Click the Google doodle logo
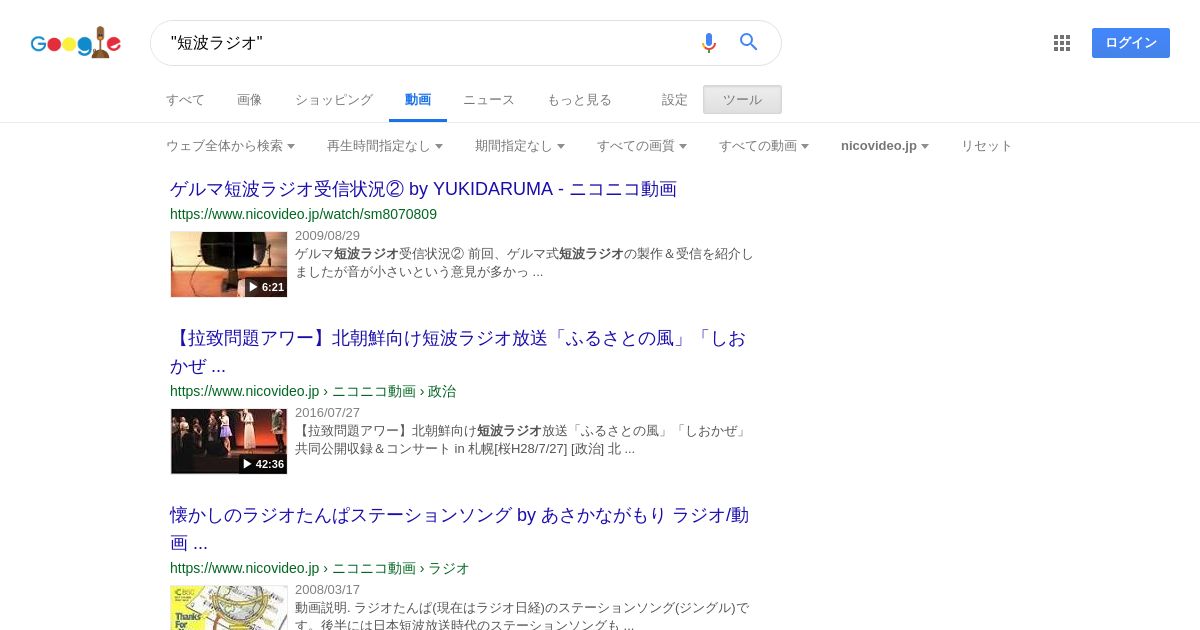Image resolution: width=1200 pixels, height=630 pixels. [x=76, y=43]
